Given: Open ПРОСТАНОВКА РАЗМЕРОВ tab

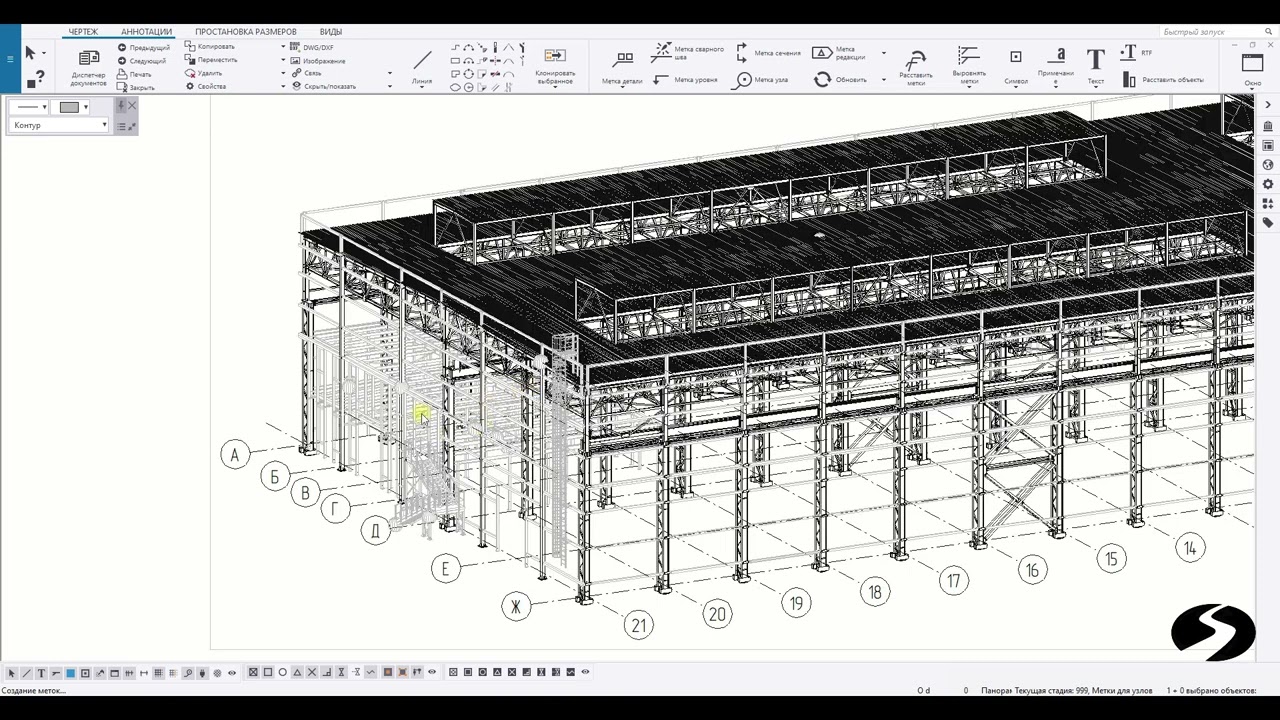Looking at the screenshot, I should (246, 32).
